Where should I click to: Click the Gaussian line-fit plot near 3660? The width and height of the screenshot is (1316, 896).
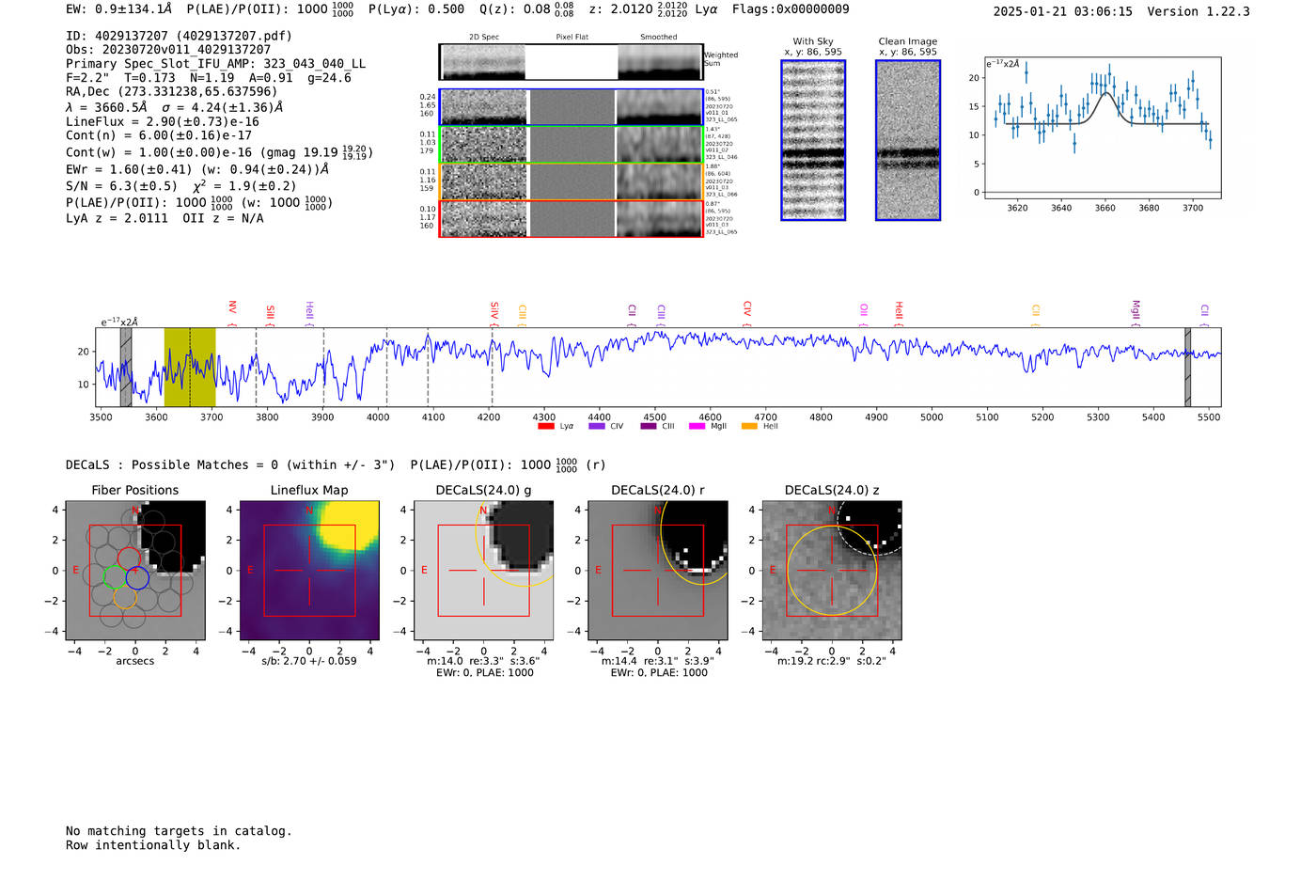(1103, 128)
